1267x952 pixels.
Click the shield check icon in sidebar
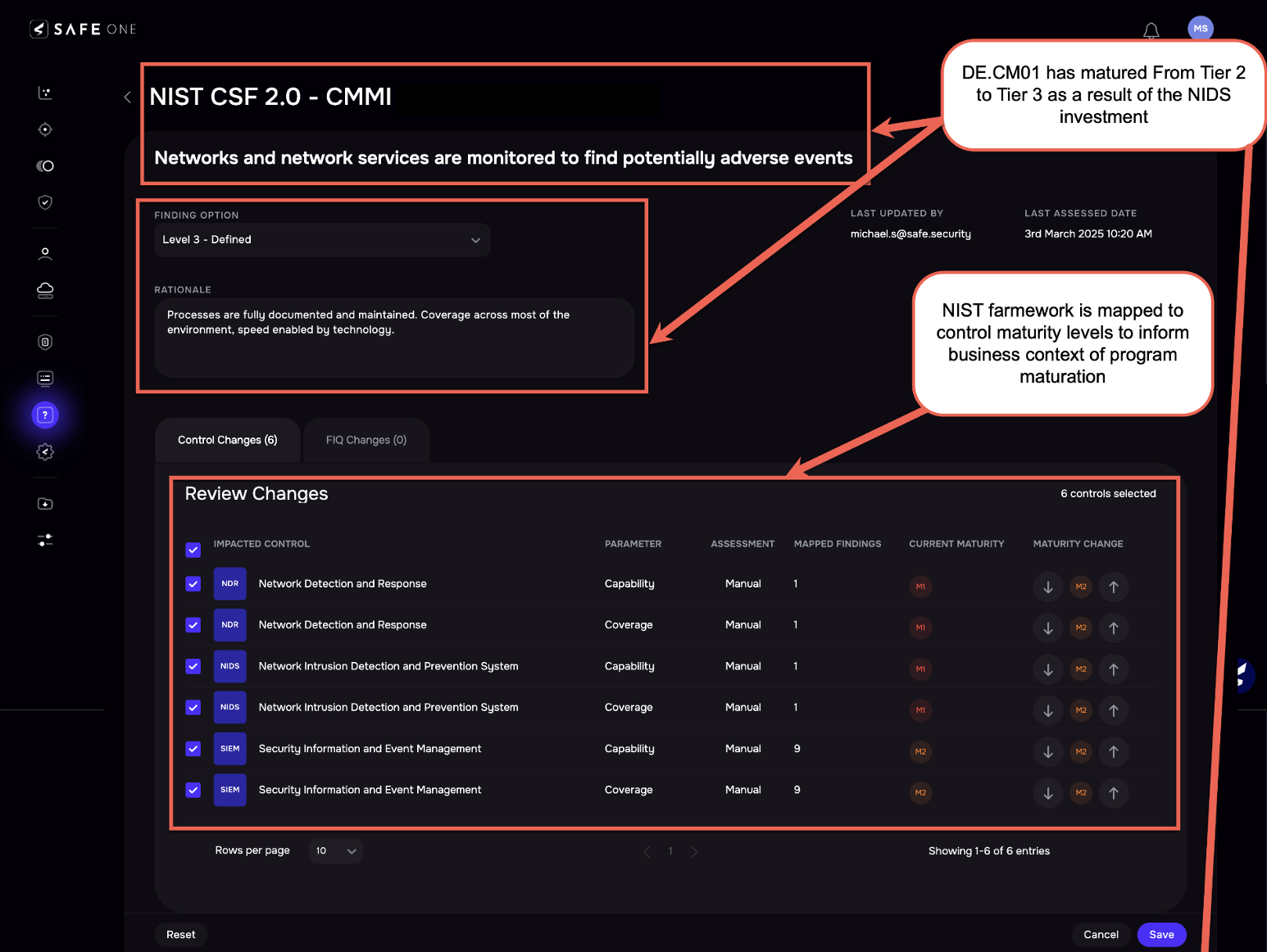coord(45,202)
